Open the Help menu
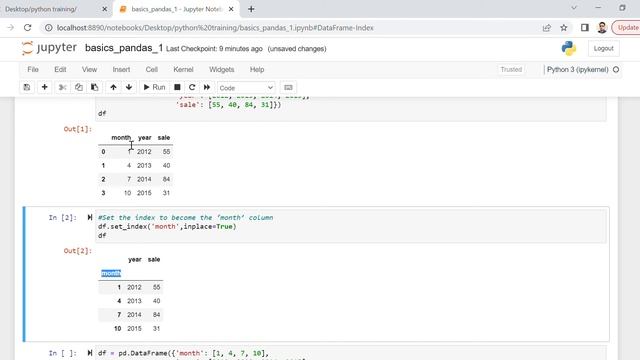The width and height of the screenshot is (640, 360). click(x=257, y=69)
